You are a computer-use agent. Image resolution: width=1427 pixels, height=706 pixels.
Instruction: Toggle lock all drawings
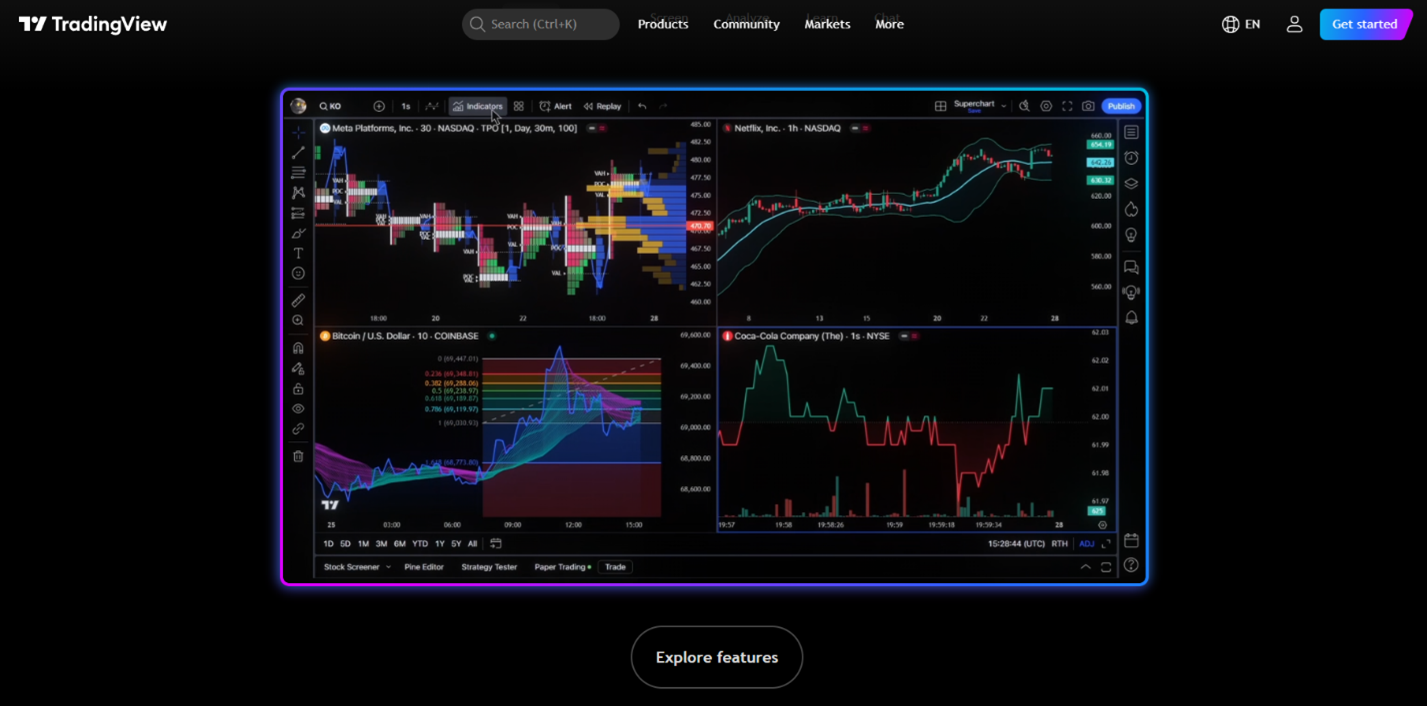coord(298,388)
